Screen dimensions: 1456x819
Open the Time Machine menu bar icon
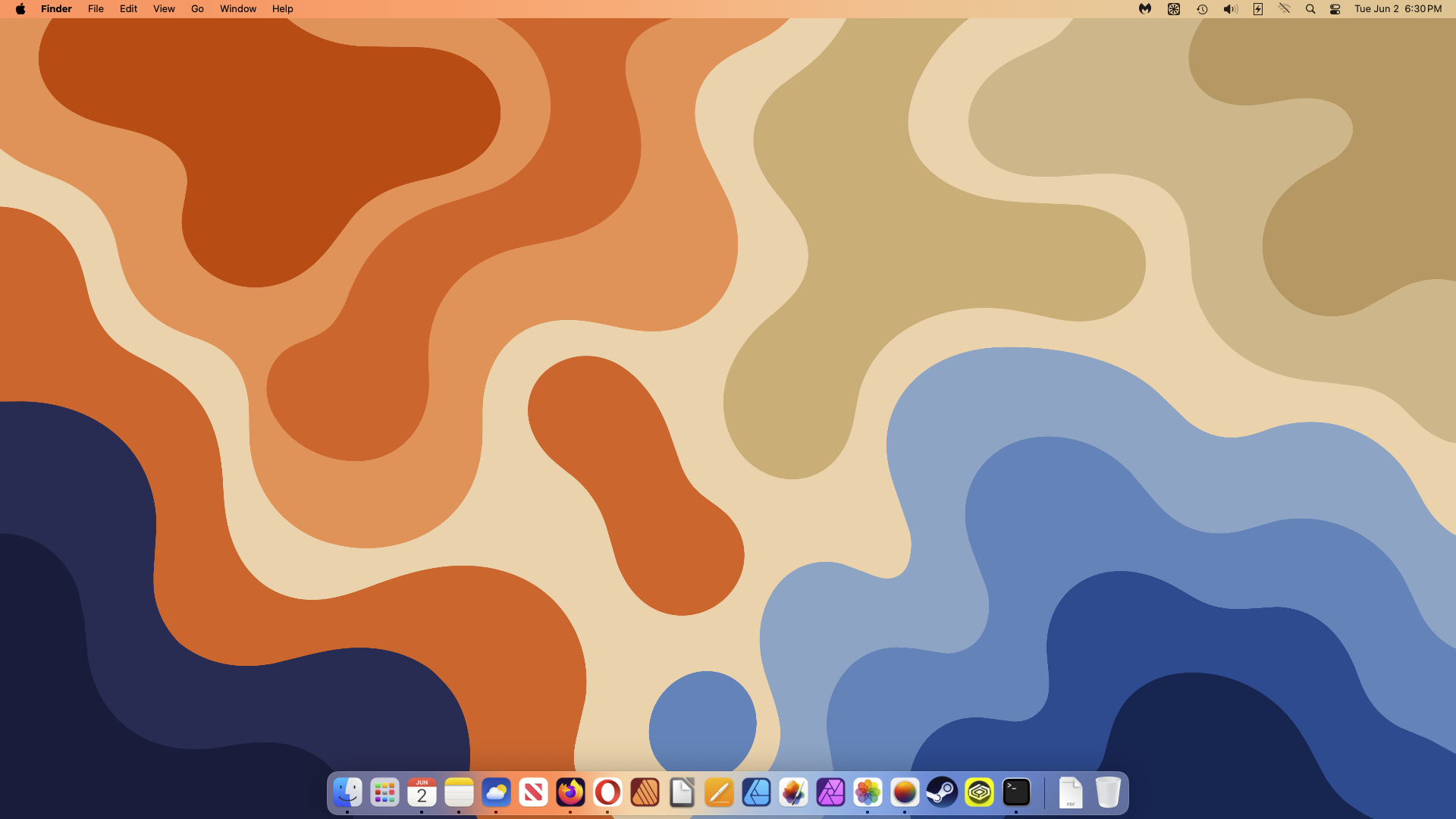[1202, 9]
